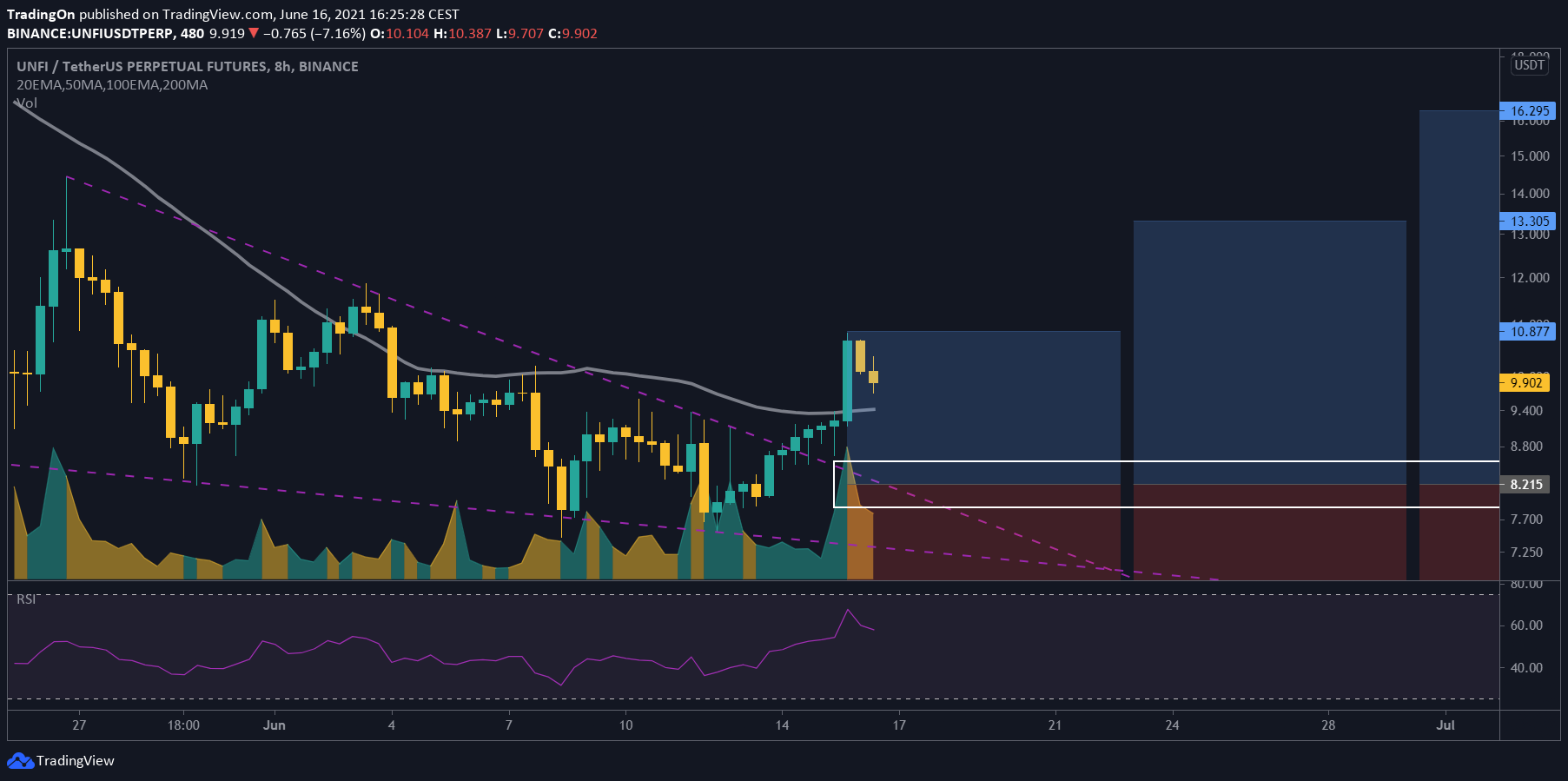
Task: Click the 12.000 price axis value
Action: coord(1530,278)
